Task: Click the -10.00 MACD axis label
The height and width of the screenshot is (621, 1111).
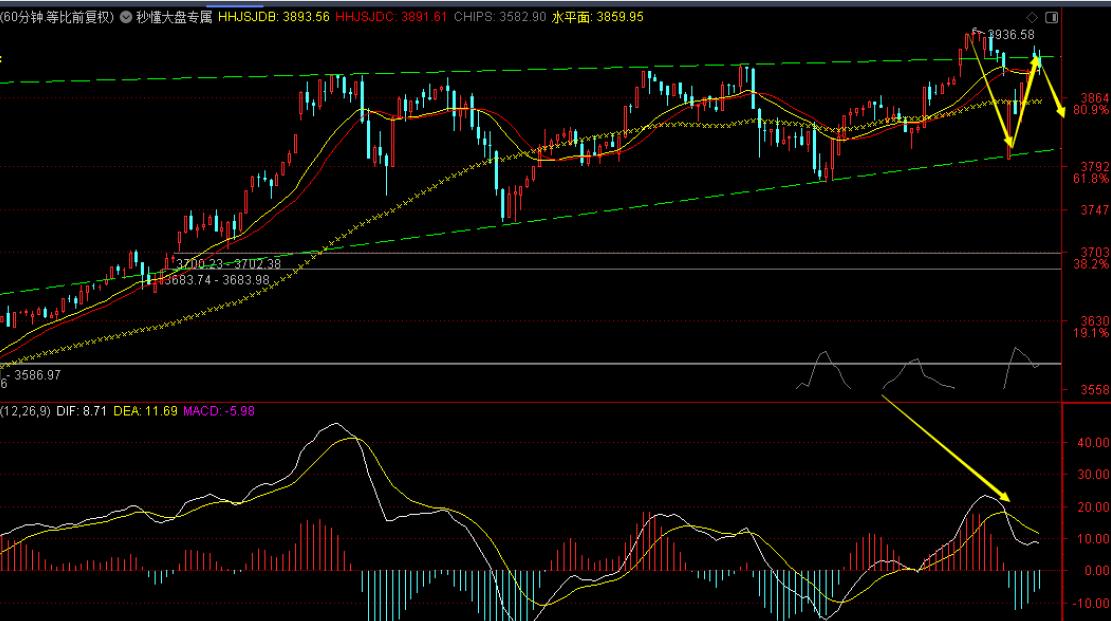Action: point(1090,603)
